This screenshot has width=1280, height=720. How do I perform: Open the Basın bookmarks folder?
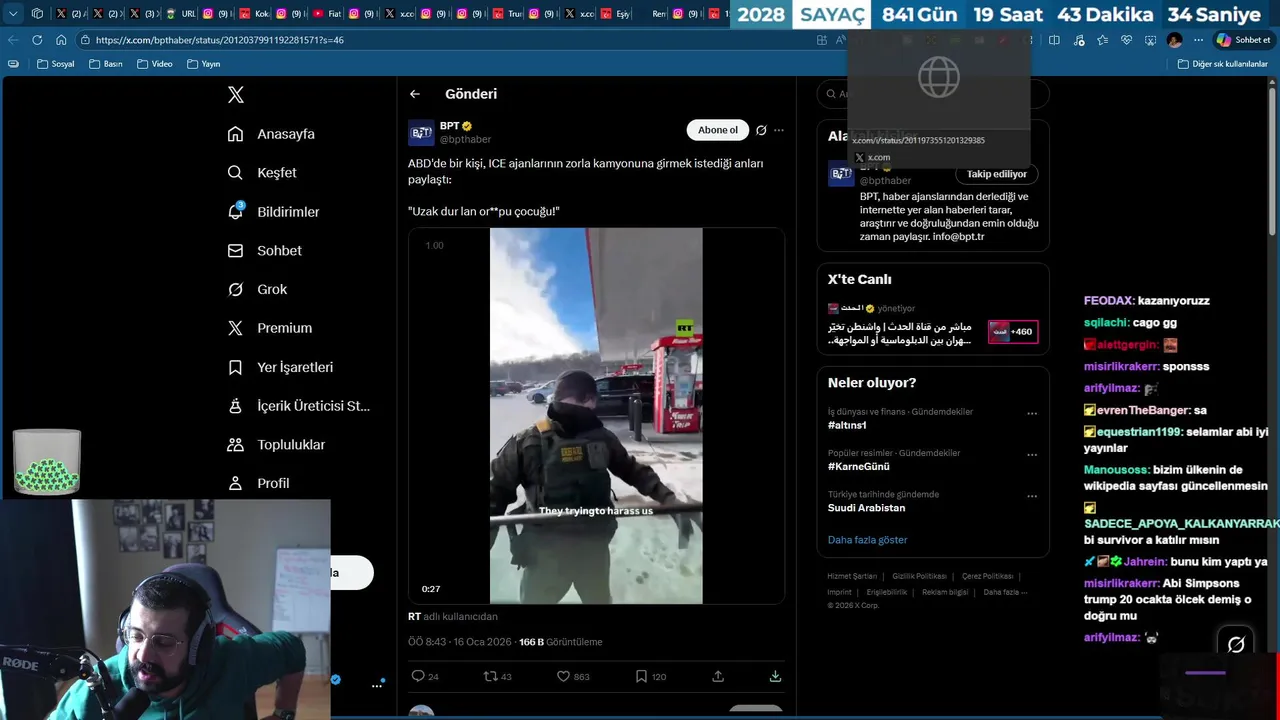106,64
